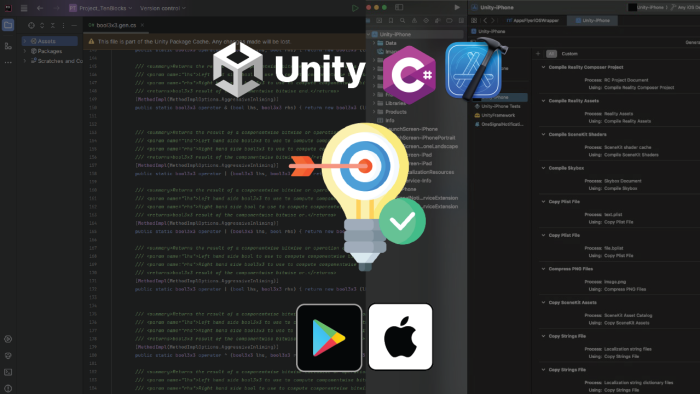Open the Xcode issue navigator
The height and width of the screenshot is (394, 700).
click(x=414, y=21)
